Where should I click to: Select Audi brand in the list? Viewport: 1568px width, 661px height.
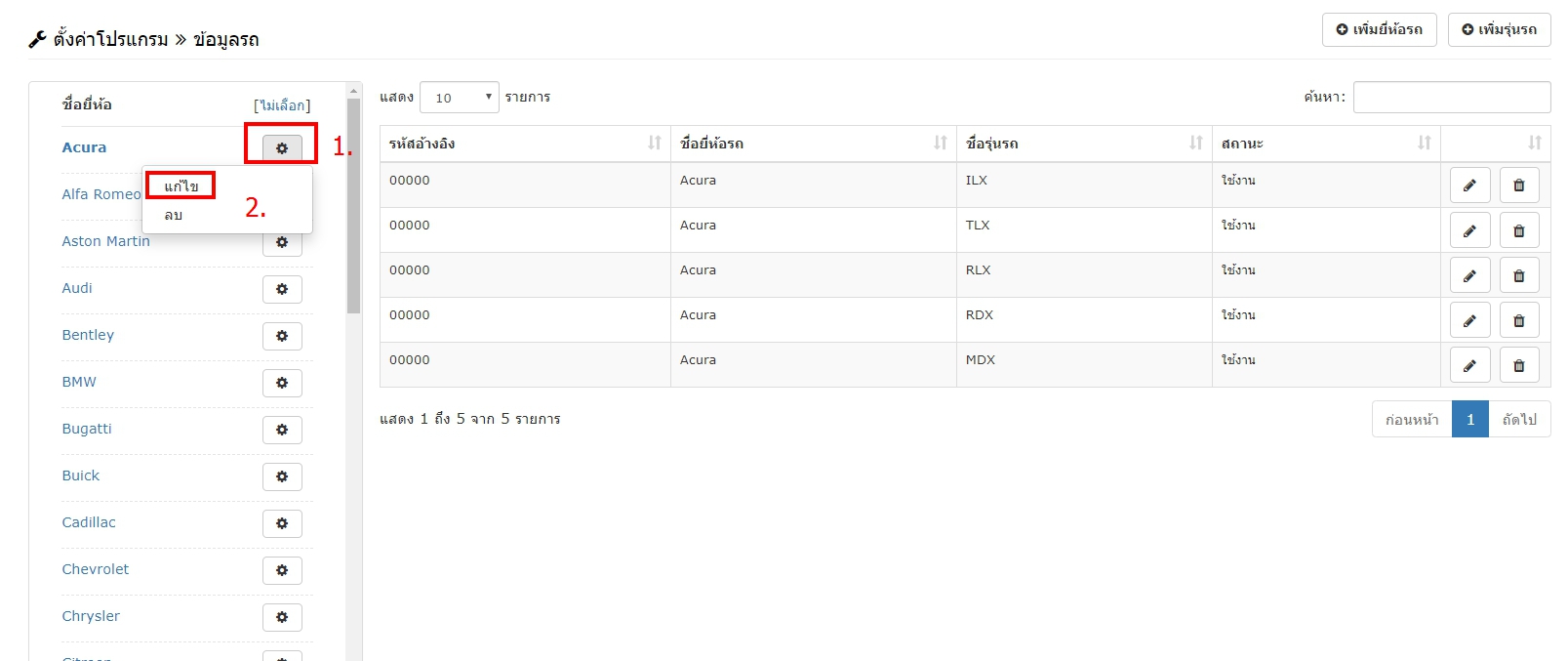point(77,288)
